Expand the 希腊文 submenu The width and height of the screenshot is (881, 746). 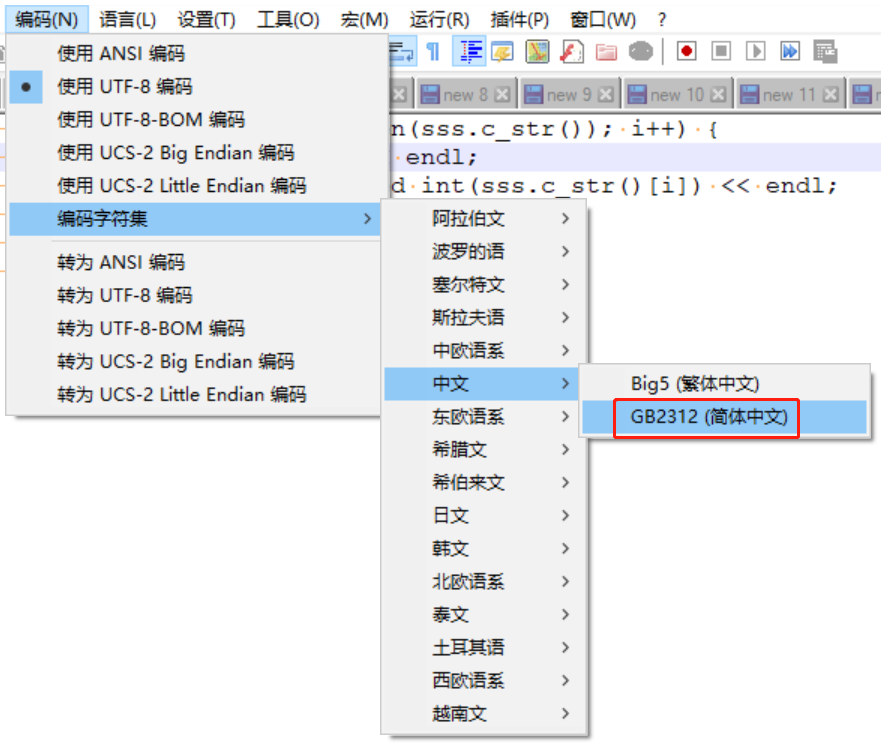(x=483, y=449)
